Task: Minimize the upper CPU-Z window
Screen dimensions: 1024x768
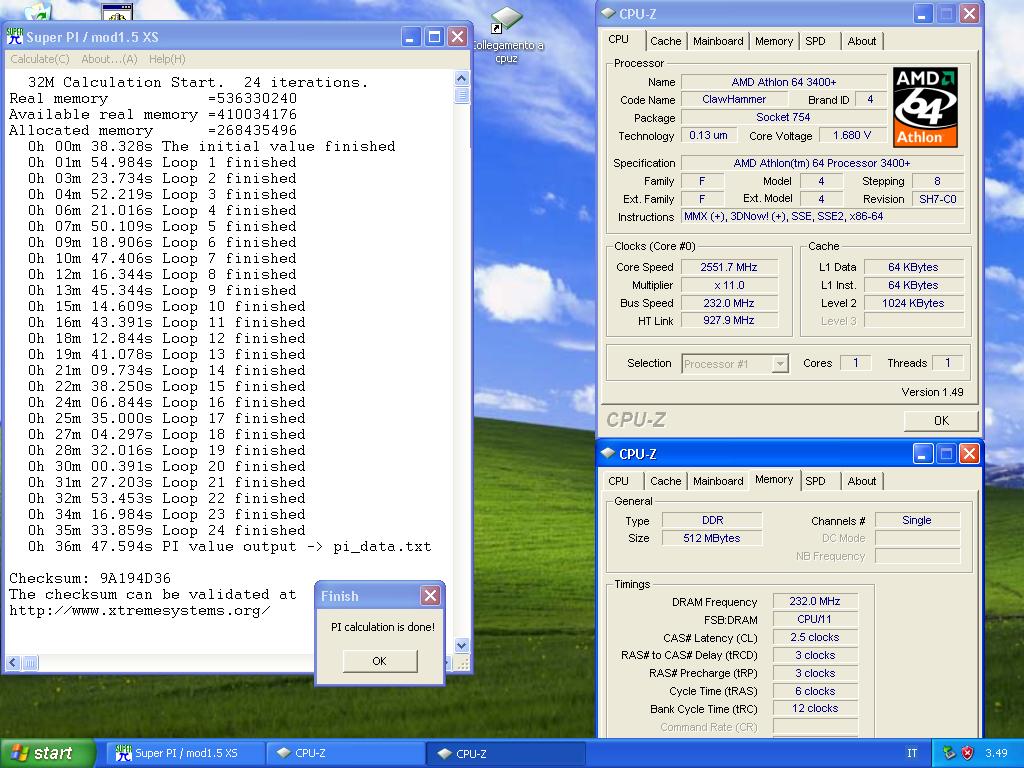Action: point(922,14)
